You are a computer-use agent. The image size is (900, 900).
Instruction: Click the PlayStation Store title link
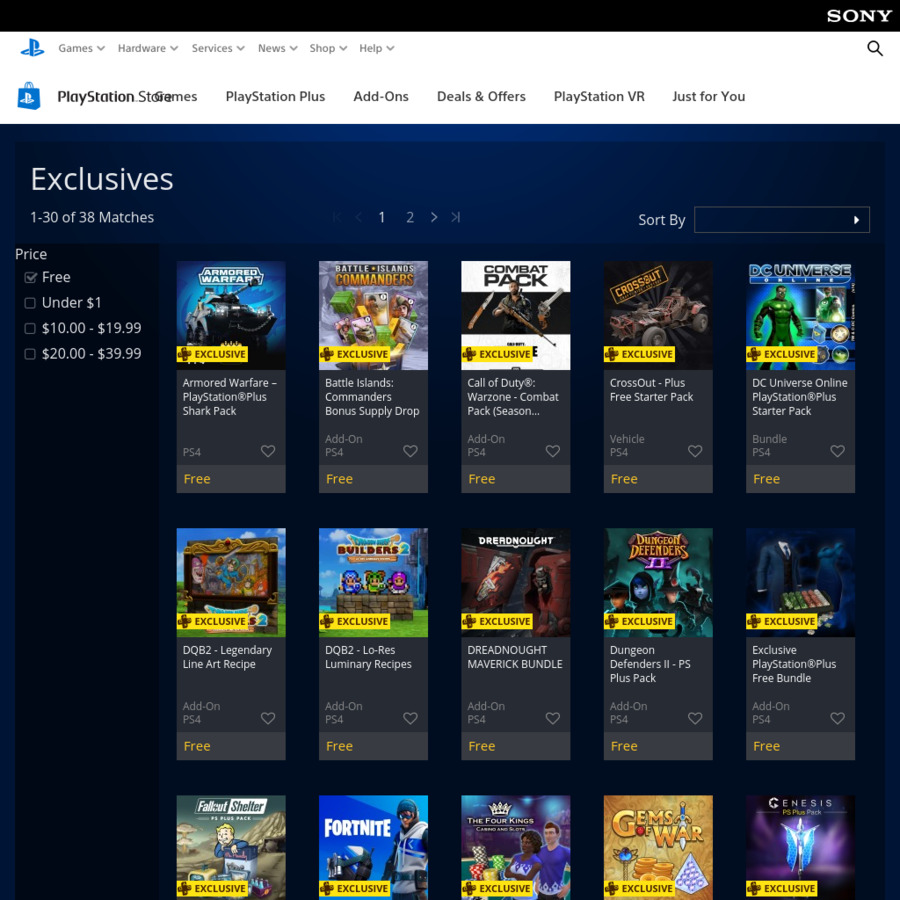coord(114,96)
